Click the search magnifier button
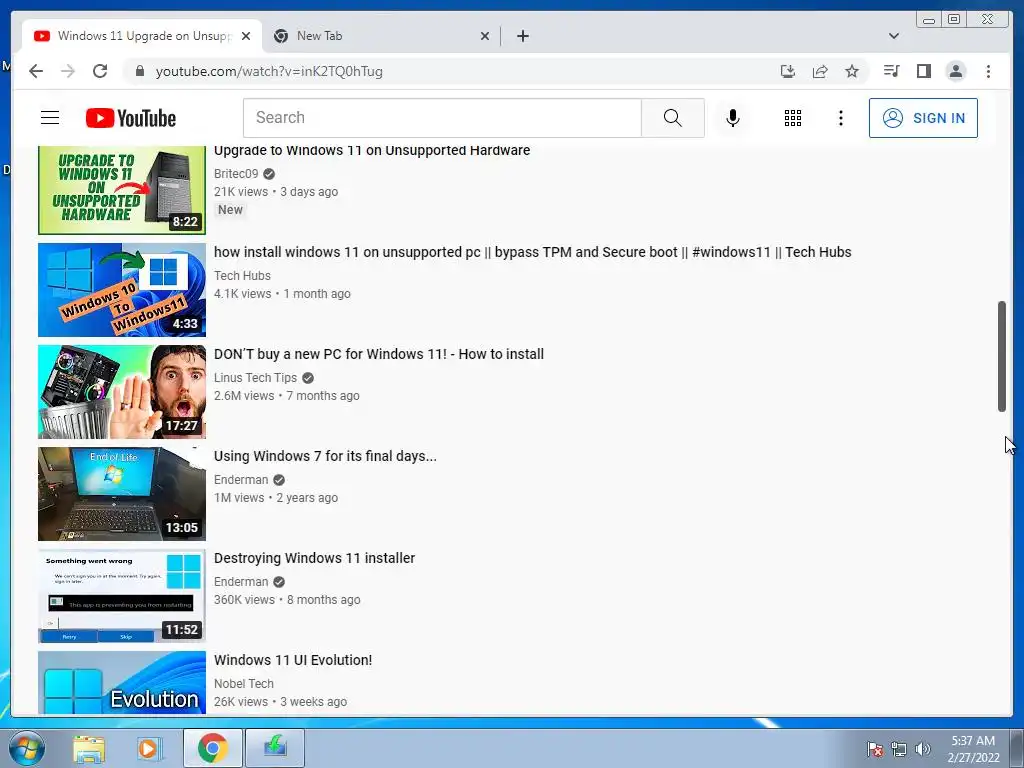This screenshot has width=1024, height=768. coord(673,118)
